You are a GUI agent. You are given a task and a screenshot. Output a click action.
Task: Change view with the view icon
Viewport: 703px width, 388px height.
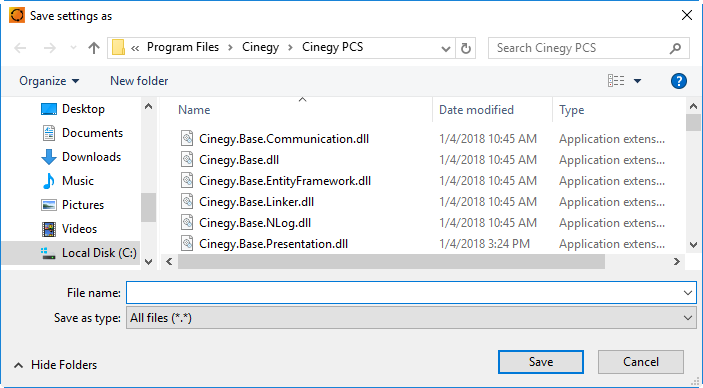616,81
